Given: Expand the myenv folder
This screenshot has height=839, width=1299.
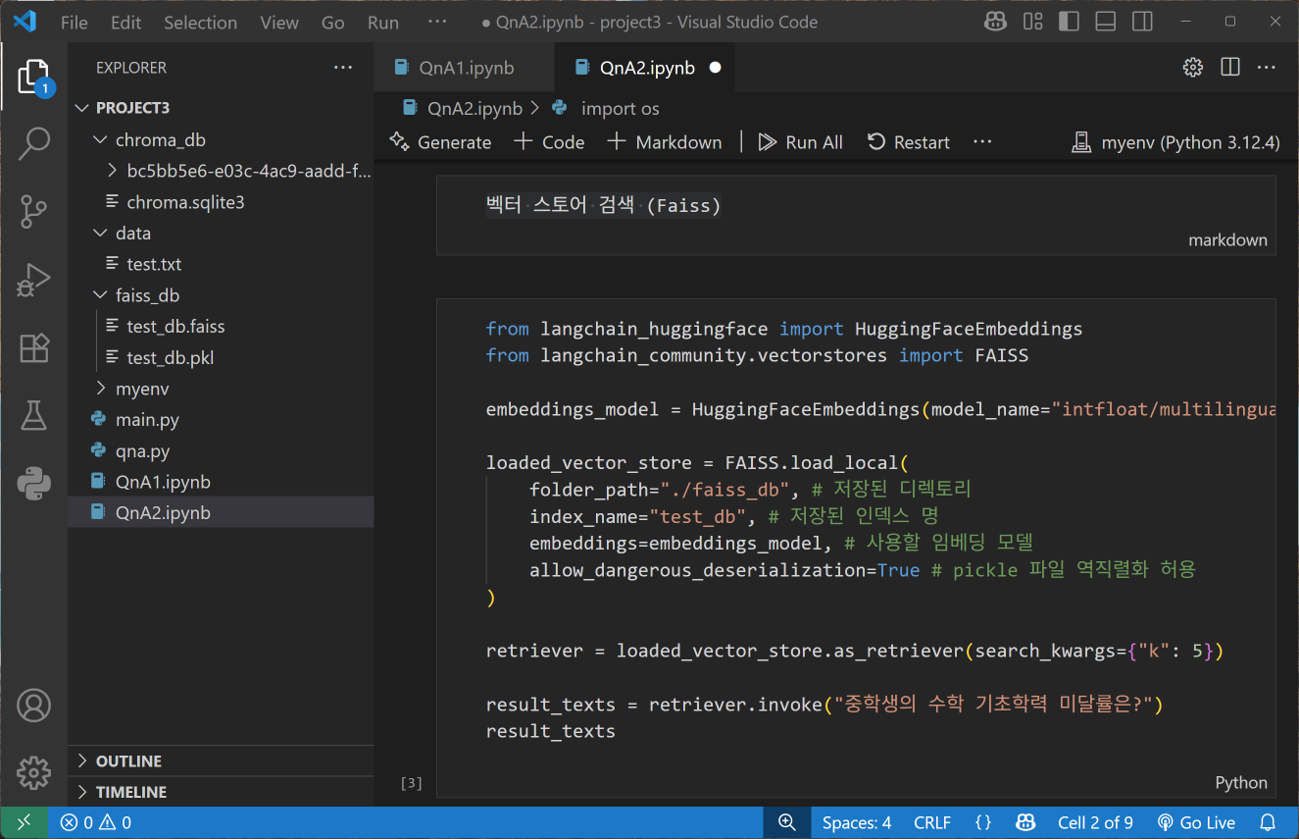Looking at the screenshot, I should click(221, 388).
